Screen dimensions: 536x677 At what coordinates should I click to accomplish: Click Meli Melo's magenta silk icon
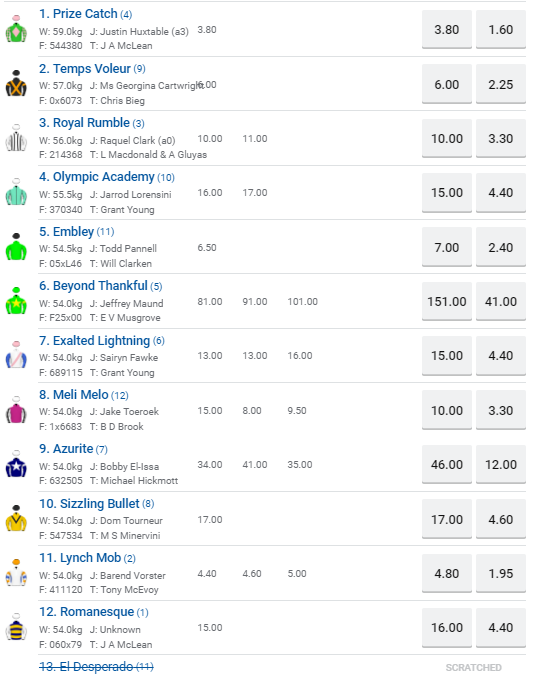tap(16, 410)
